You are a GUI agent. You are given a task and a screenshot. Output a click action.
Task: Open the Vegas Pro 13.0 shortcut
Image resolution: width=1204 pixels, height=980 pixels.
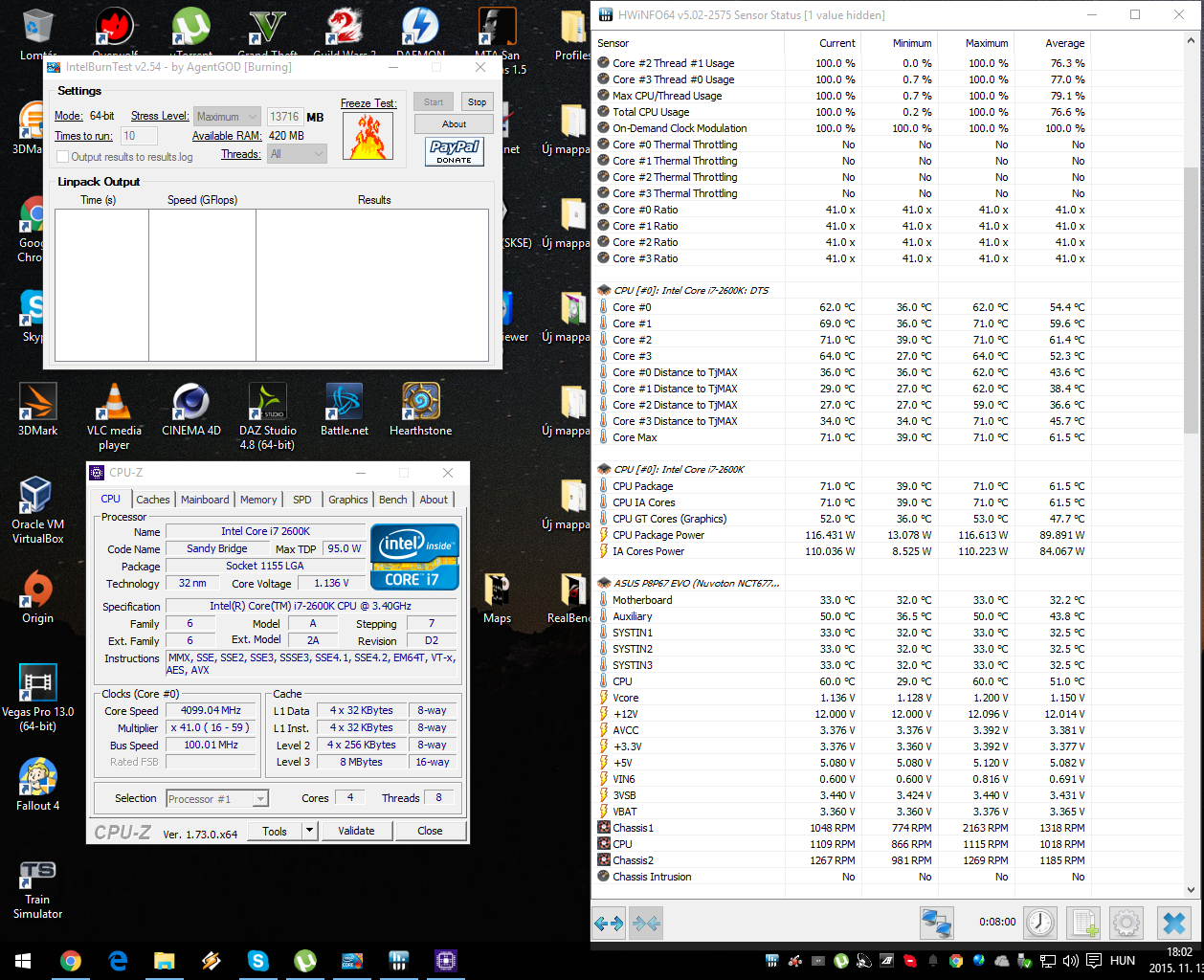(37, 698)
